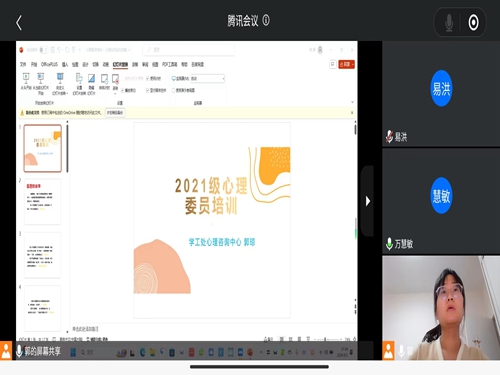Screen dimensions: 500x375
Task: Open the Custom Slide Show dropdown
Action: pos(60,84)
